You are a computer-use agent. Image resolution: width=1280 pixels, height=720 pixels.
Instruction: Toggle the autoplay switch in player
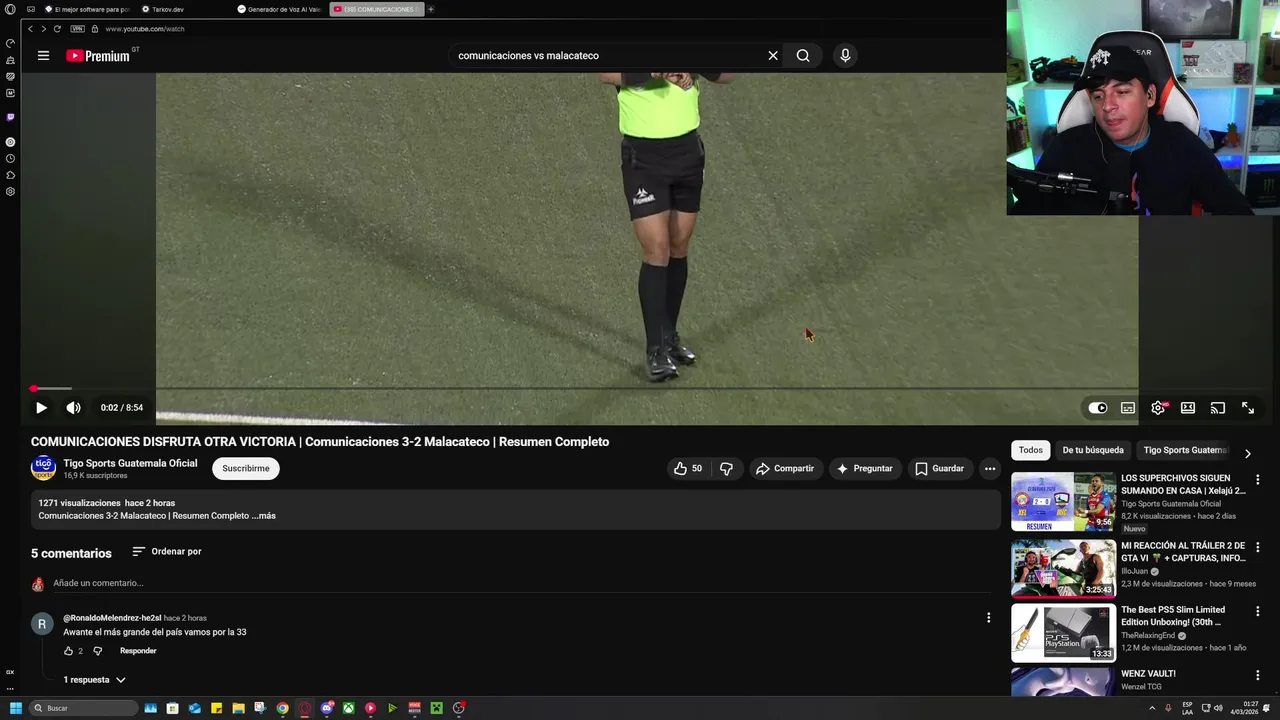click(1098, 408)
